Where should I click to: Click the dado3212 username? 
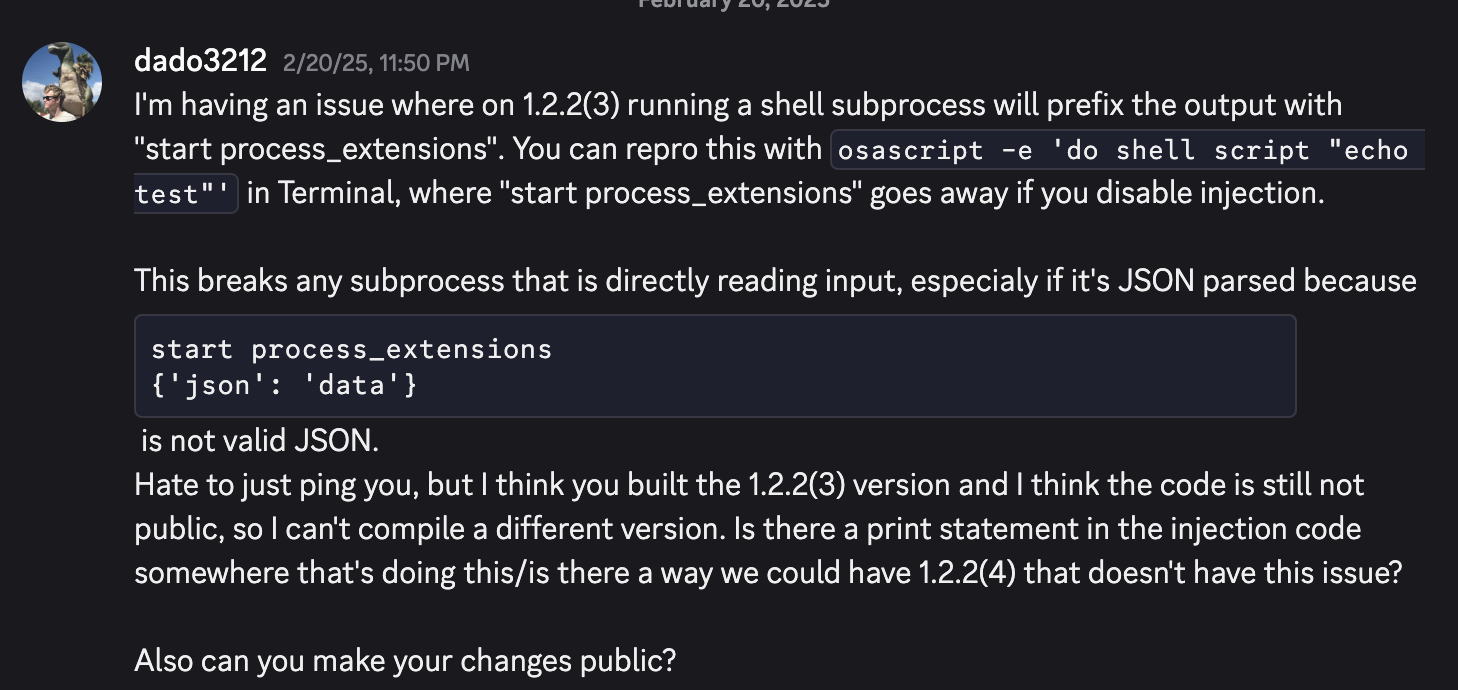200,61
